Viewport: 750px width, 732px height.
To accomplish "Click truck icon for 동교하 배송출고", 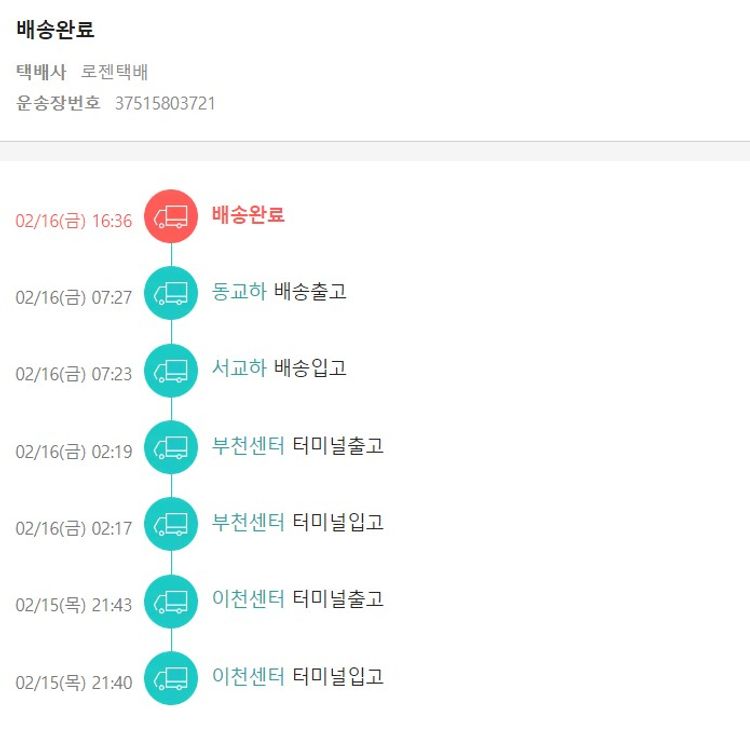I will [x=171, y=293].
